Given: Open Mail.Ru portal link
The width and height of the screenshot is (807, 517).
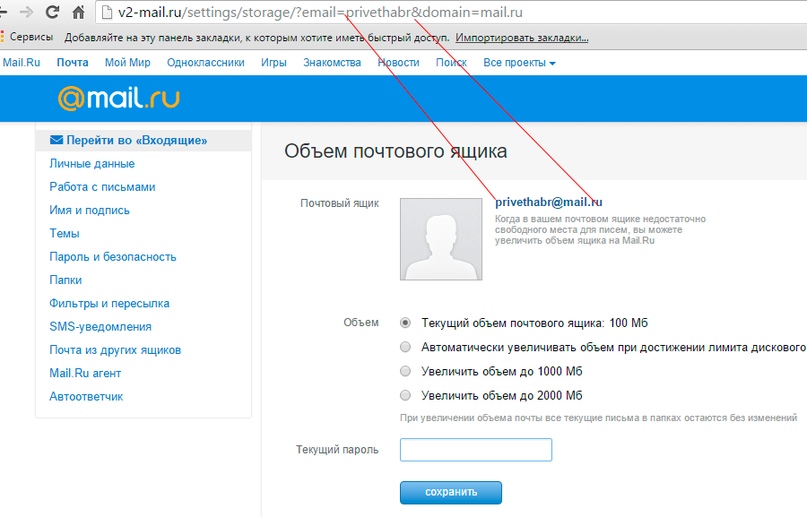Looking at the screenshot, I should (21, 63).
